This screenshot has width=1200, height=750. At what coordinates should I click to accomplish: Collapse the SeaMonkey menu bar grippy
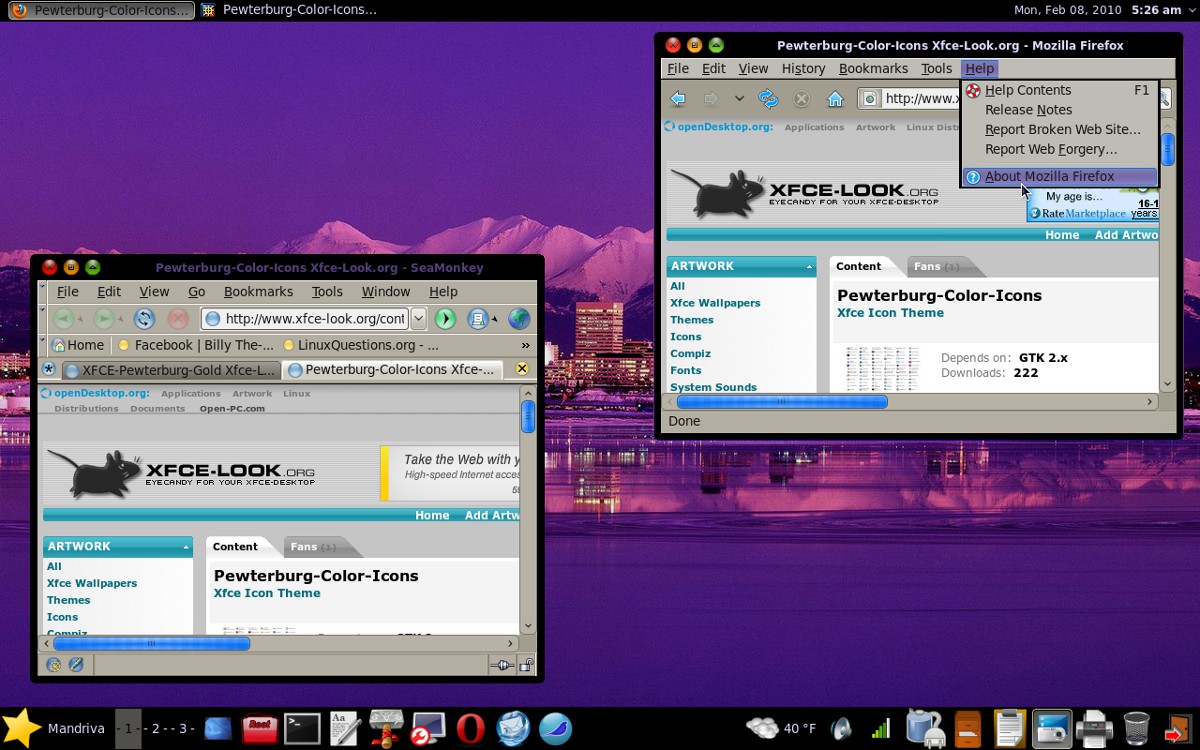[42, 292]
